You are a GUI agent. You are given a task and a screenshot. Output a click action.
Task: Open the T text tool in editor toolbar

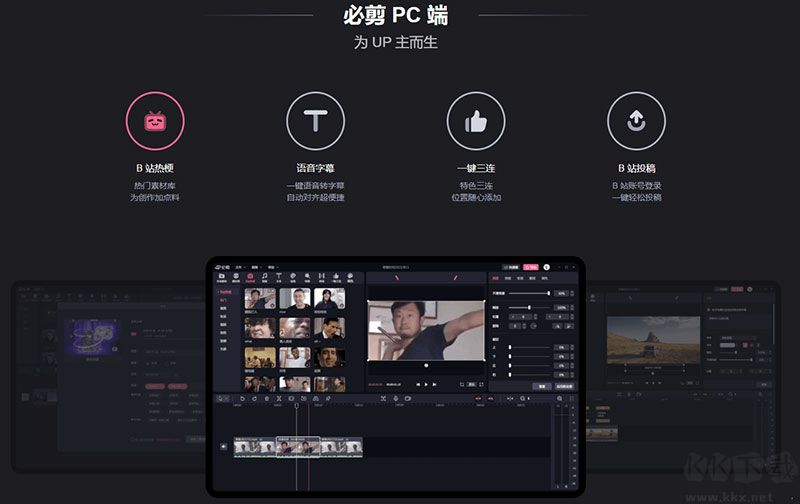(279, 276)
